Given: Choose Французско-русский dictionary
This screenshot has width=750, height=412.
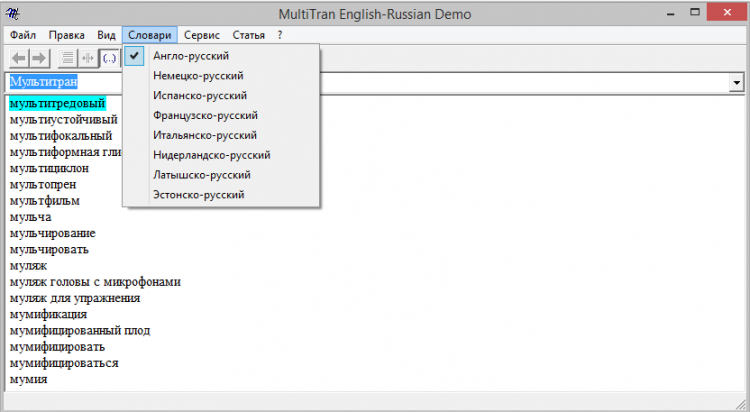Looking at the screenshot, I should click(x=221, y=115).
